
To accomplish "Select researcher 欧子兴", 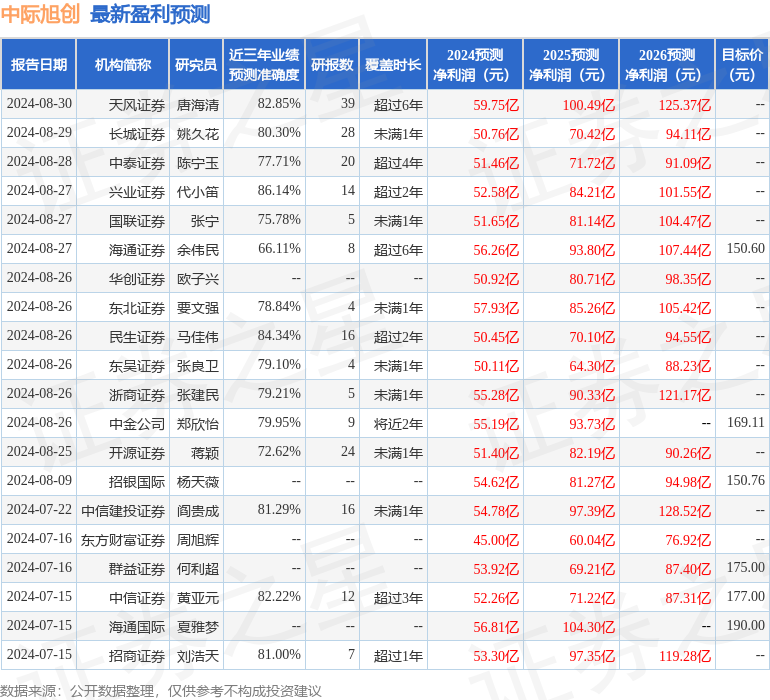I will (198, 279).
